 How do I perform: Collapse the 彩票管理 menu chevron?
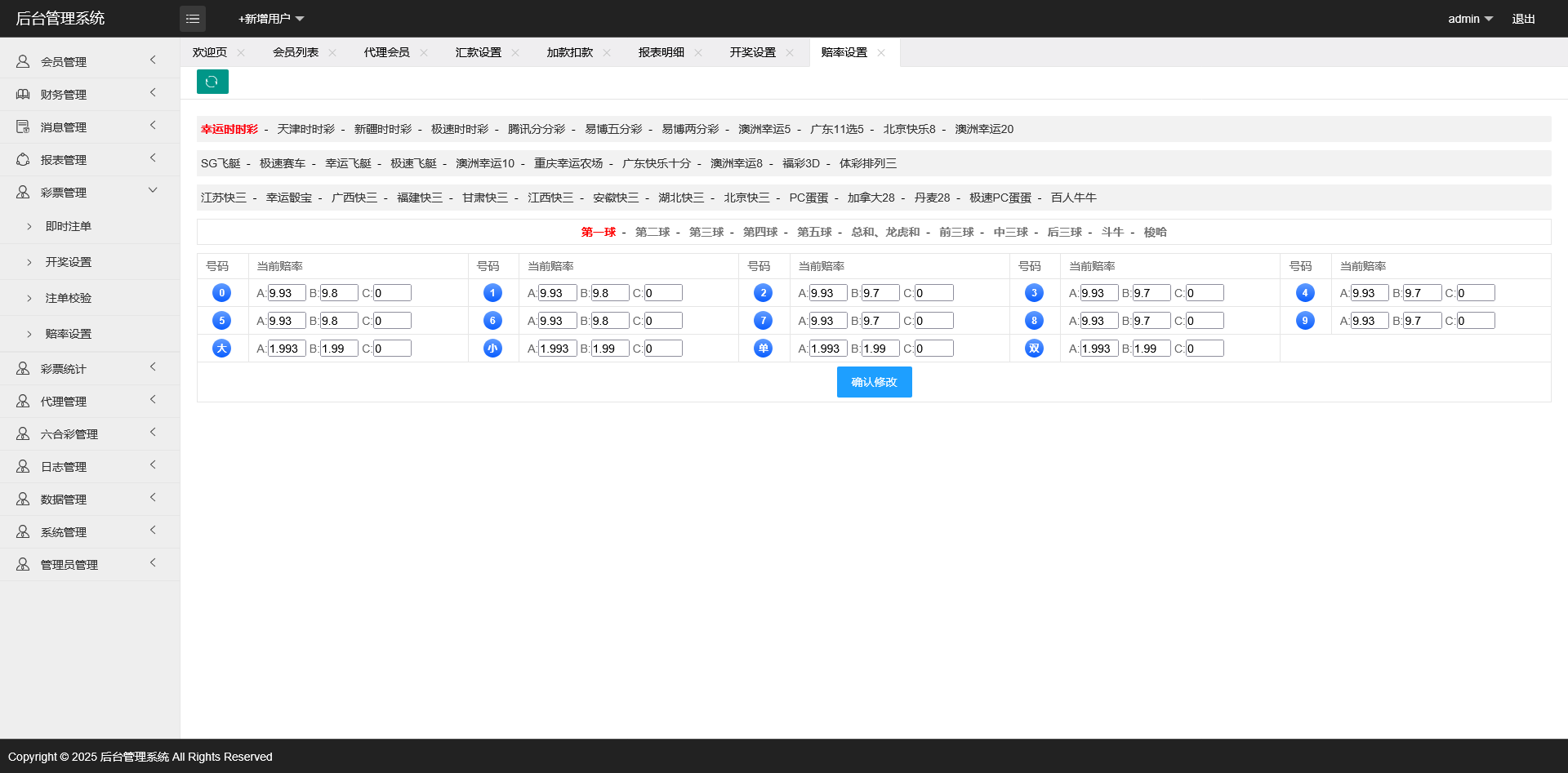153,190
